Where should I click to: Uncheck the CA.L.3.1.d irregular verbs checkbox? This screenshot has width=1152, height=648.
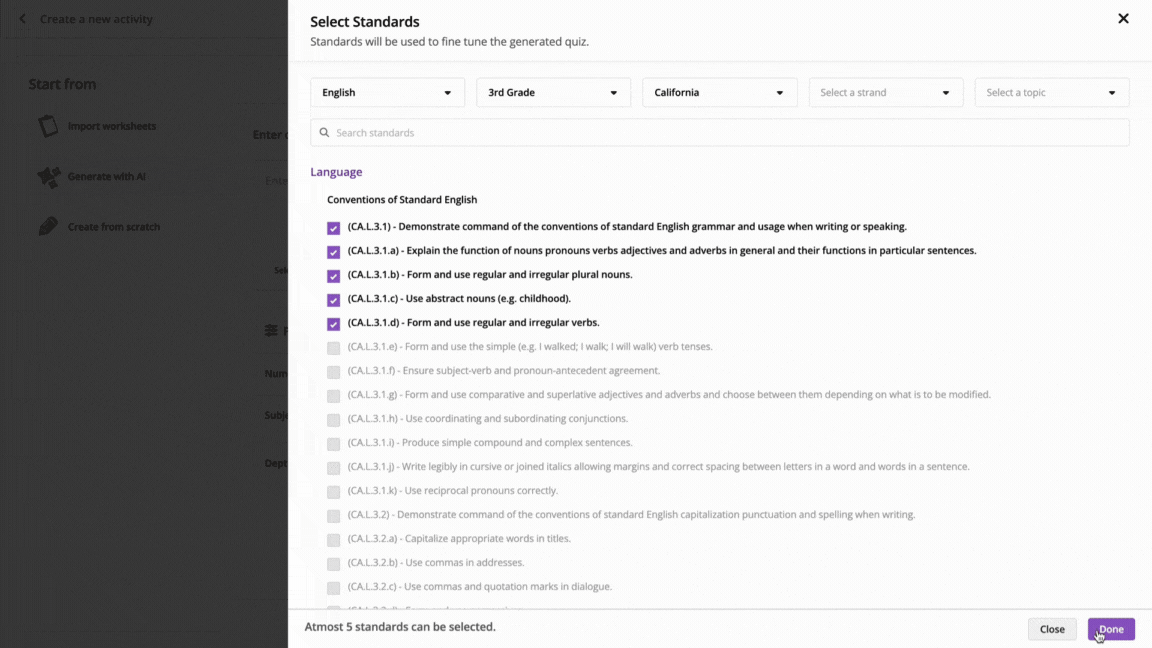[334, 324]
